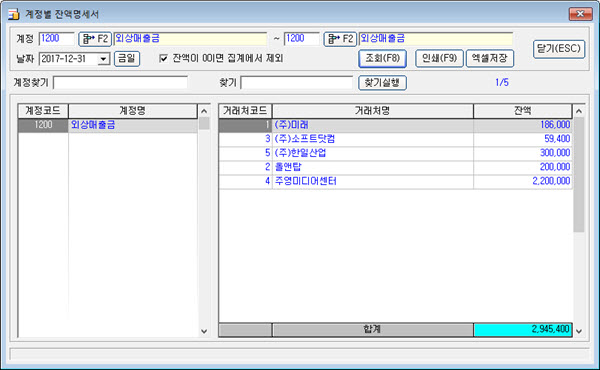Click the second account F2 lookup button

click(340, 39)
